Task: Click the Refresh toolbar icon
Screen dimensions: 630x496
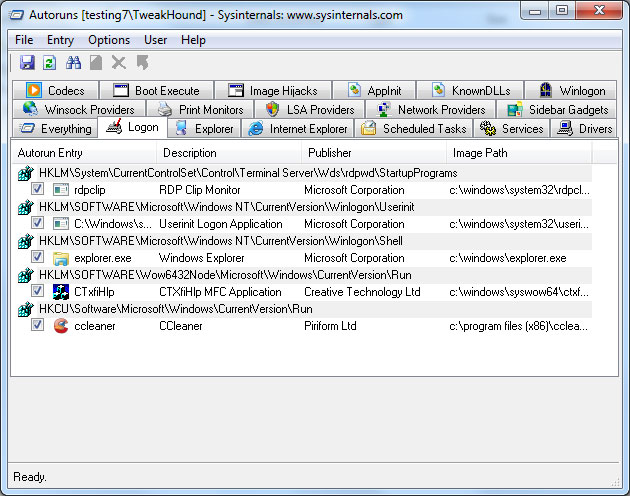Action: 49,63
